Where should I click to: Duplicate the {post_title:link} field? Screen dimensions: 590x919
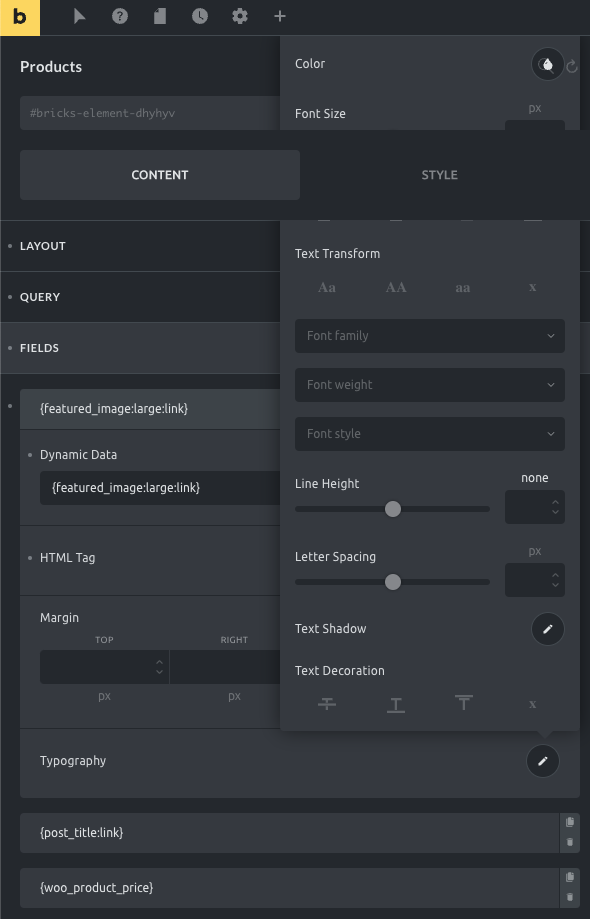pos(569,822)
